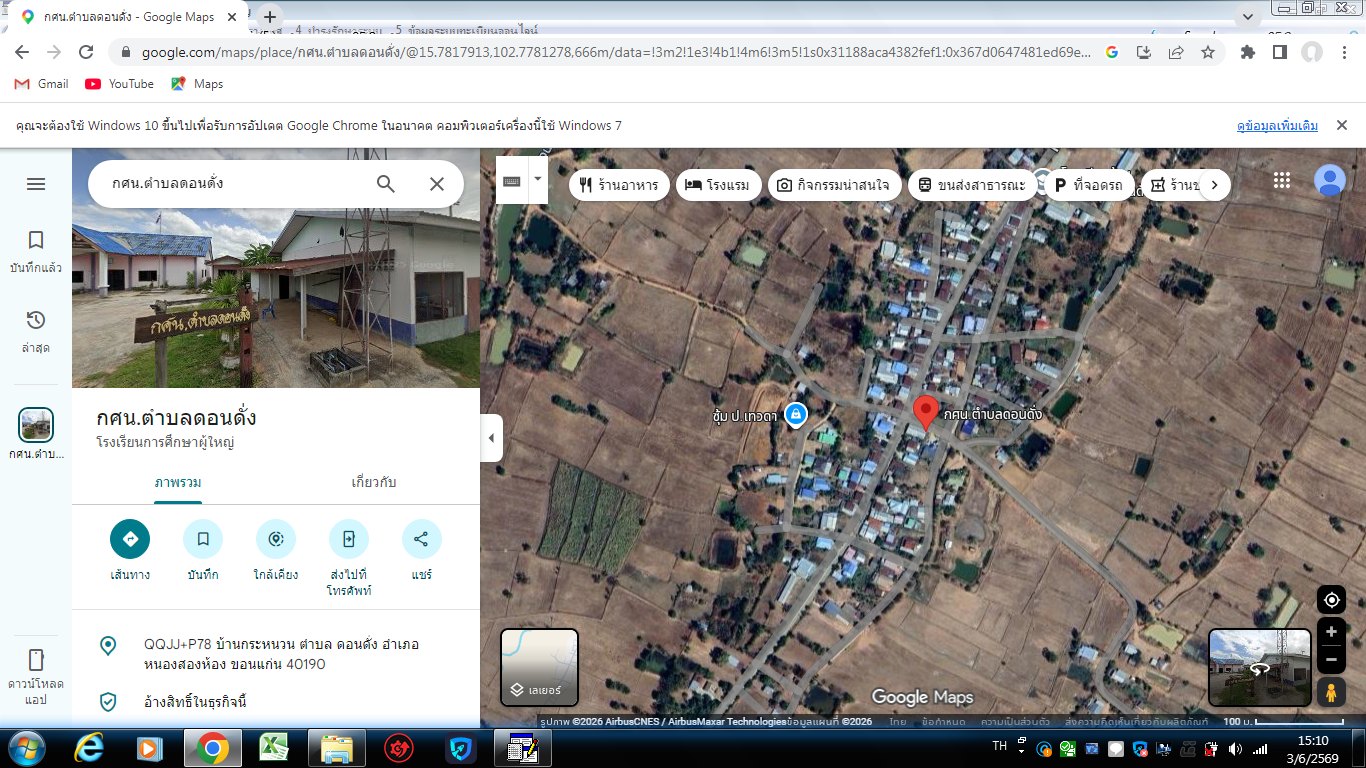Open the keyboard input tools dropdown arrow
The height and width of the screenshot is (768, 1366).
(538, 180)
